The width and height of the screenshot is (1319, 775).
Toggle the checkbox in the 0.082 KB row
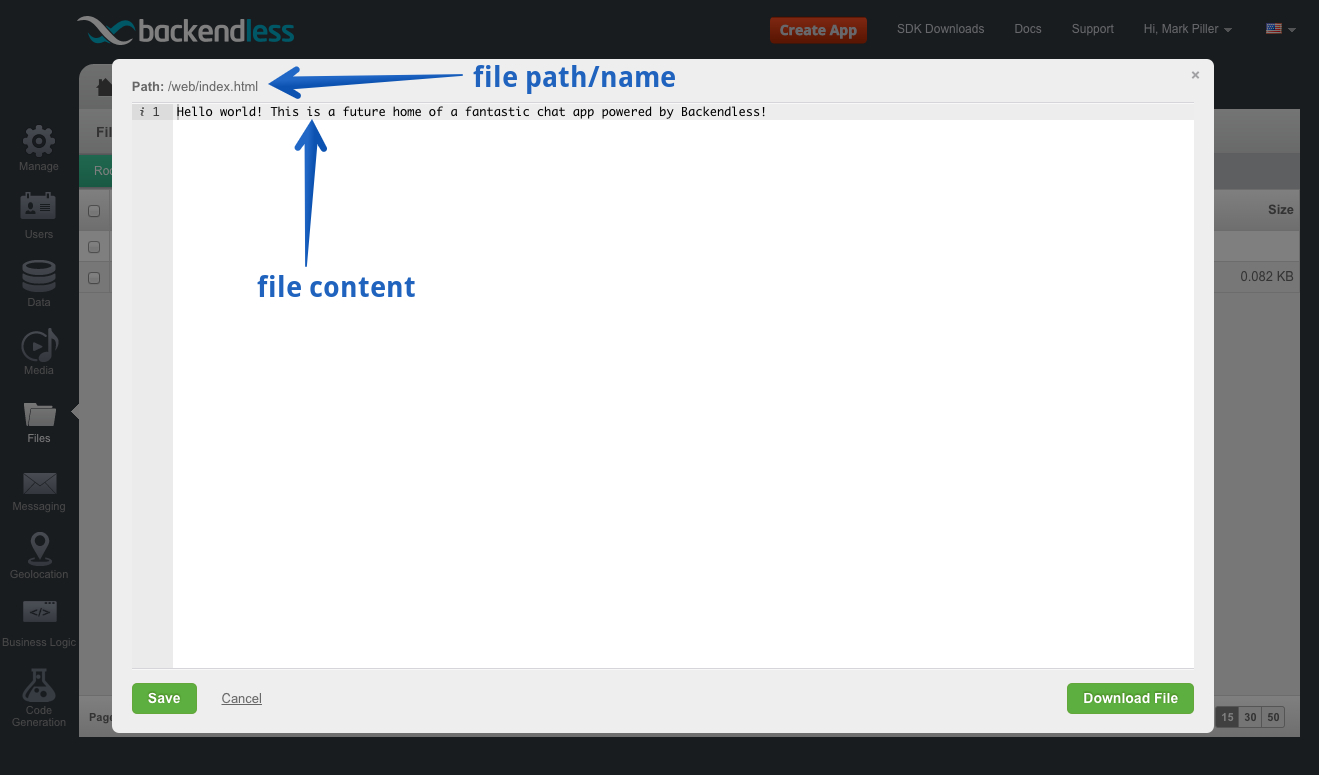(x=94, y=278)
